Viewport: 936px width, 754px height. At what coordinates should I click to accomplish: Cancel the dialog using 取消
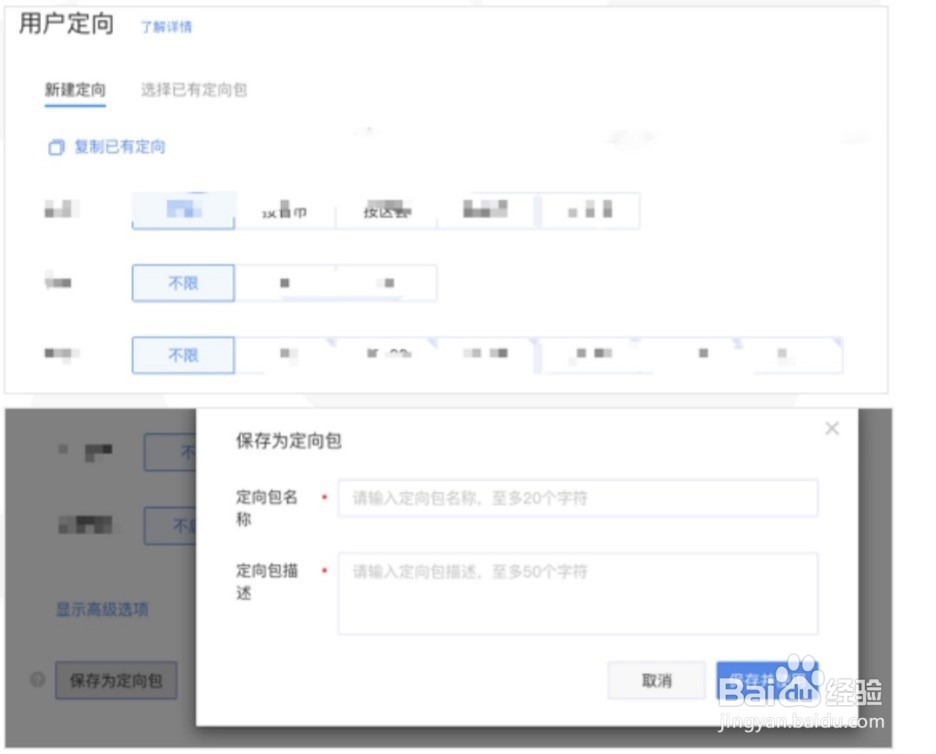pos(655,680)
